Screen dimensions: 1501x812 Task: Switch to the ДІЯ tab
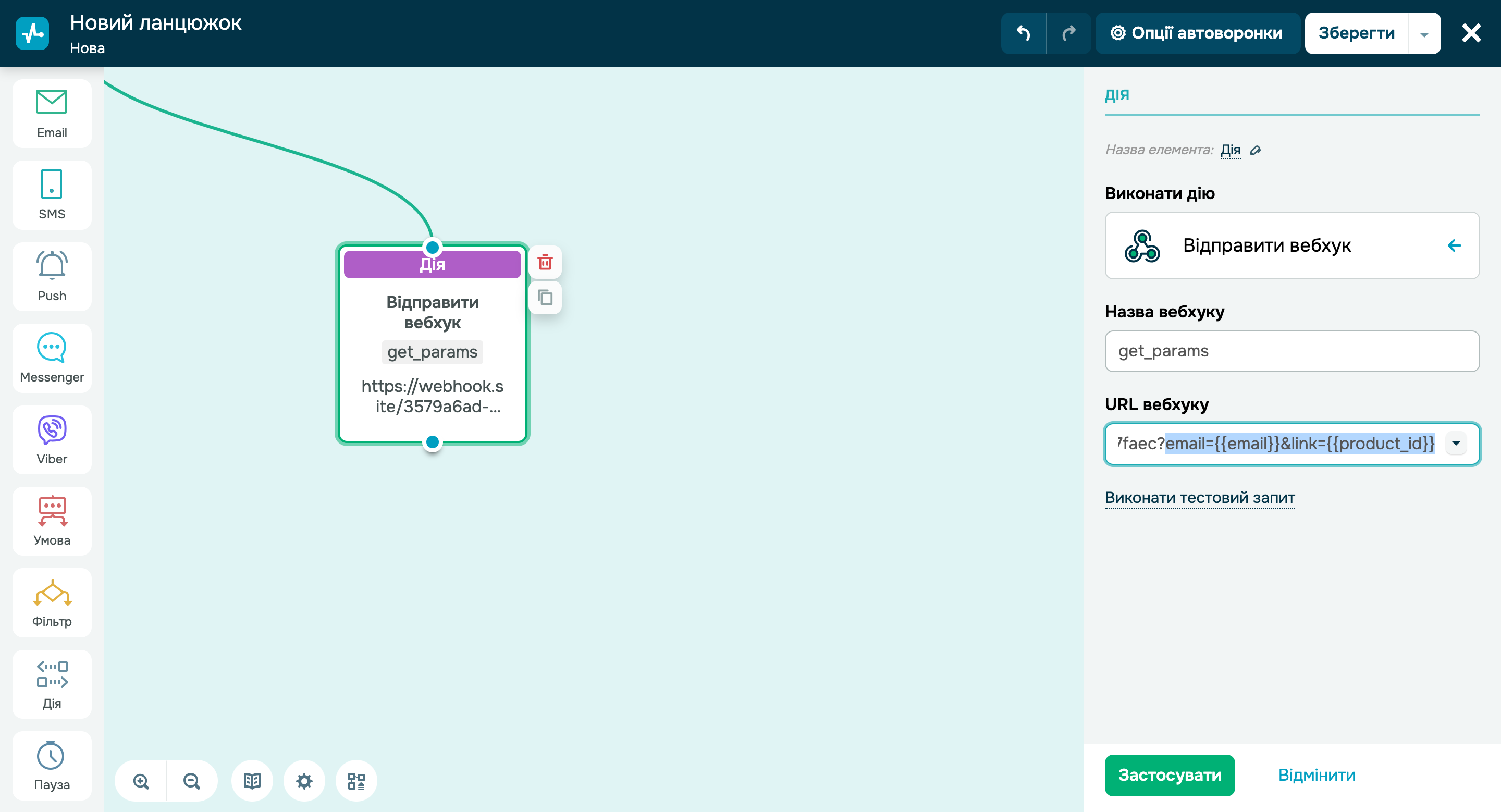[1116, 95]
